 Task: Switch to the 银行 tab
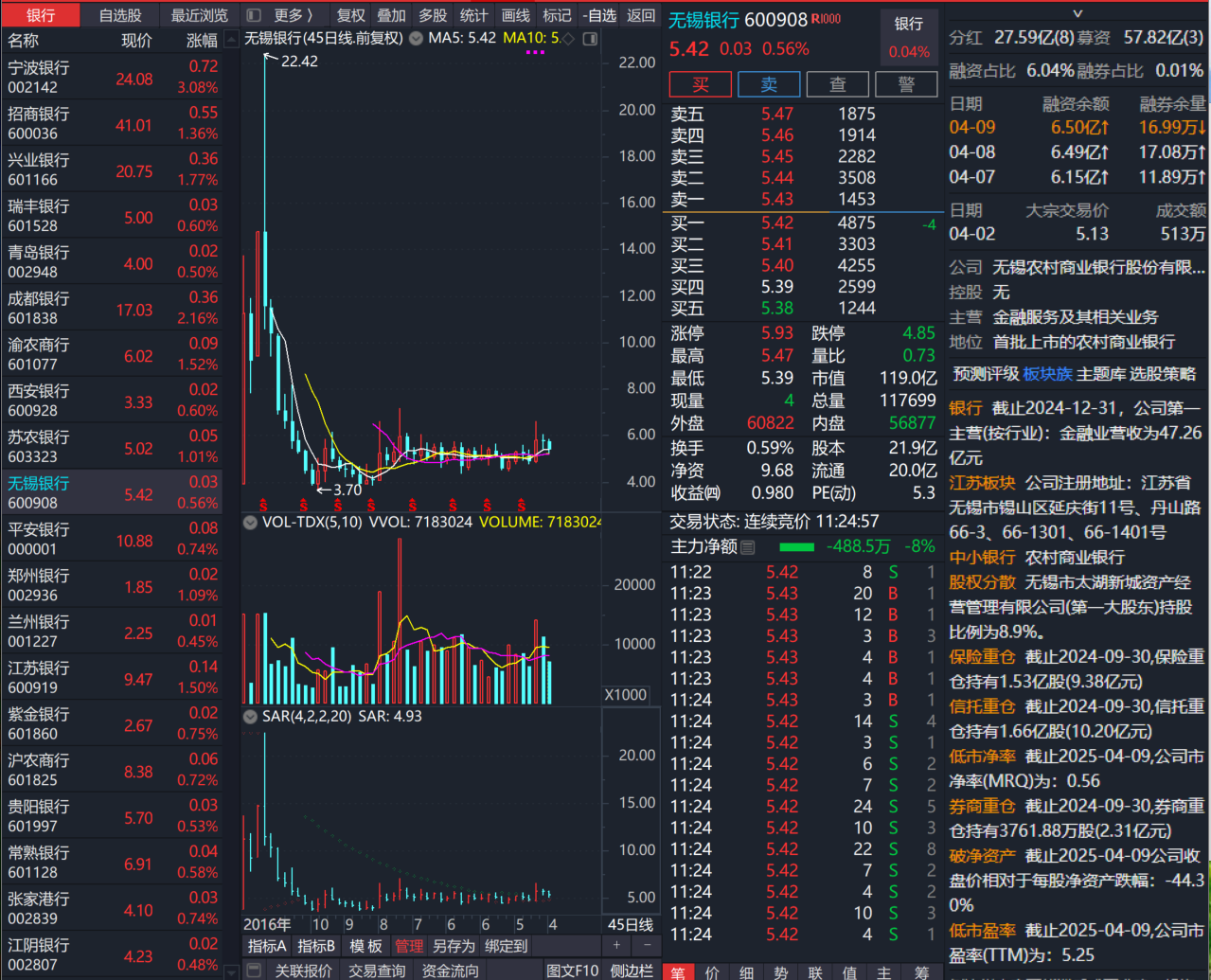coord(41,15)
